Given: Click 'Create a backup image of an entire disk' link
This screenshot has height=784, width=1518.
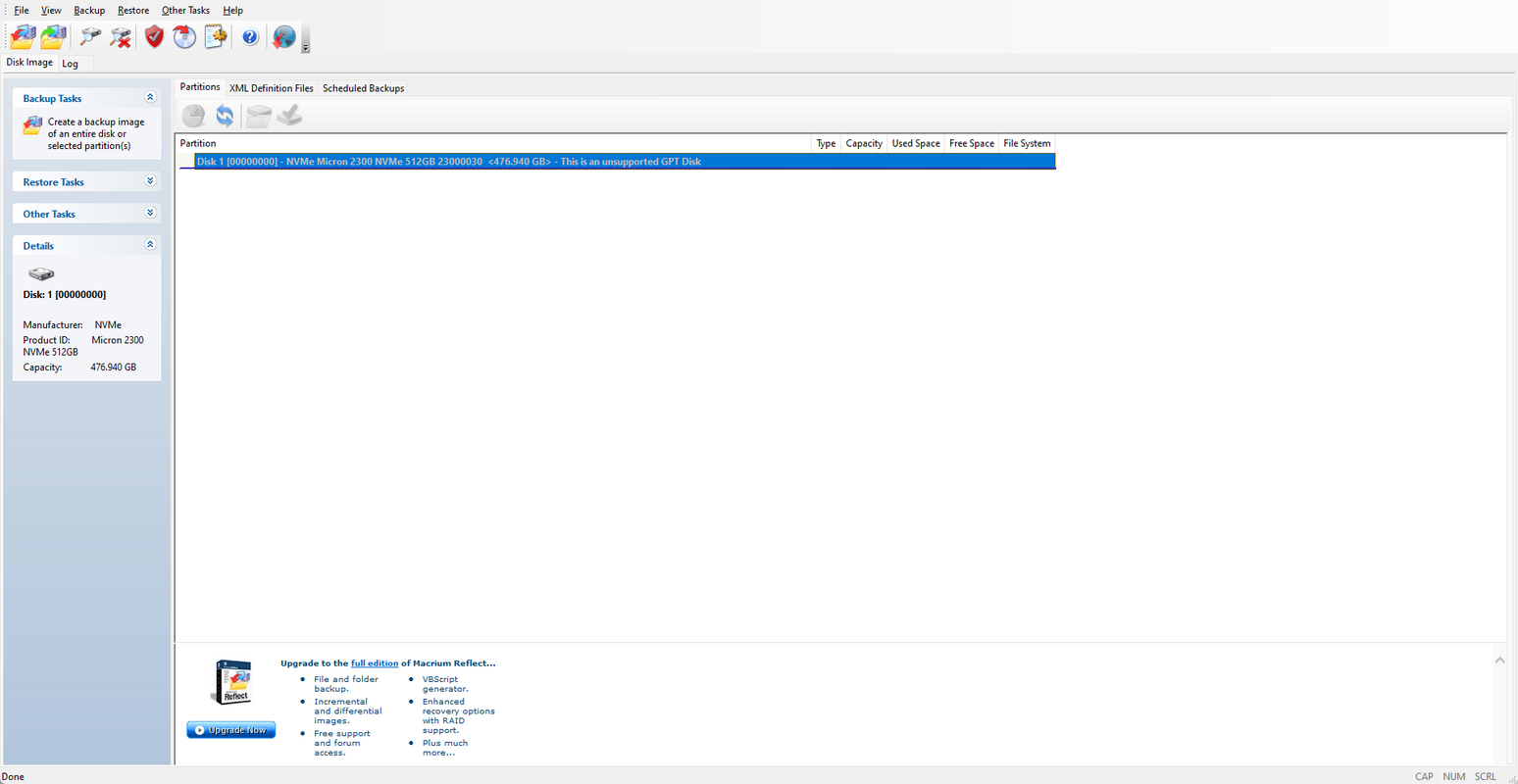Looking at the screenshot, I should [x=96, y=134].
